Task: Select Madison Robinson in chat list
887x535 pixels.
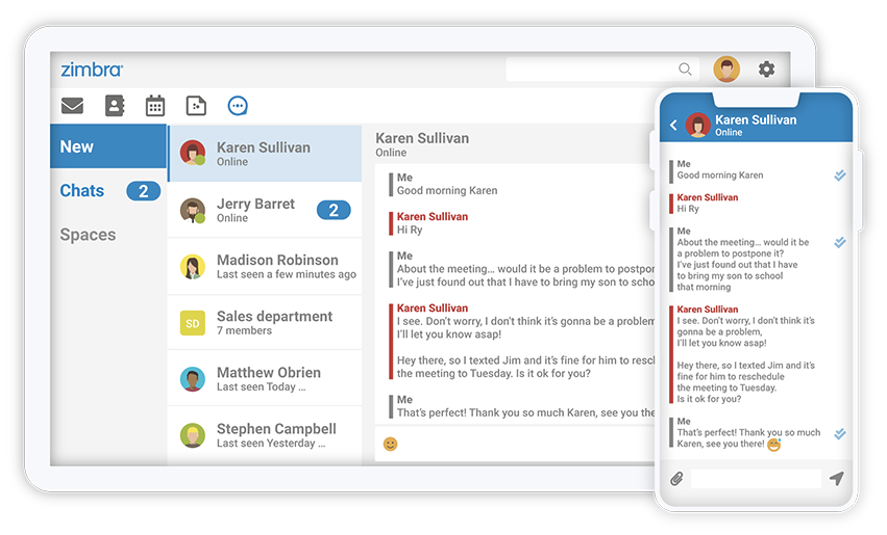Action: click(264, 266)
